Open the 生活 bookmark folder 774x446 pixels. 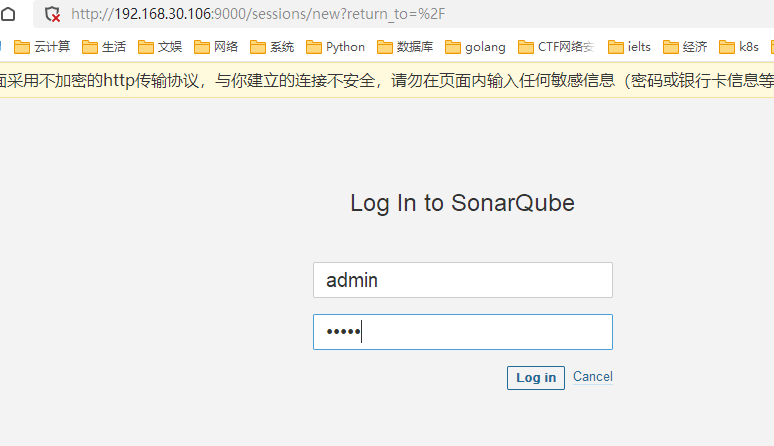pos(104,46)
